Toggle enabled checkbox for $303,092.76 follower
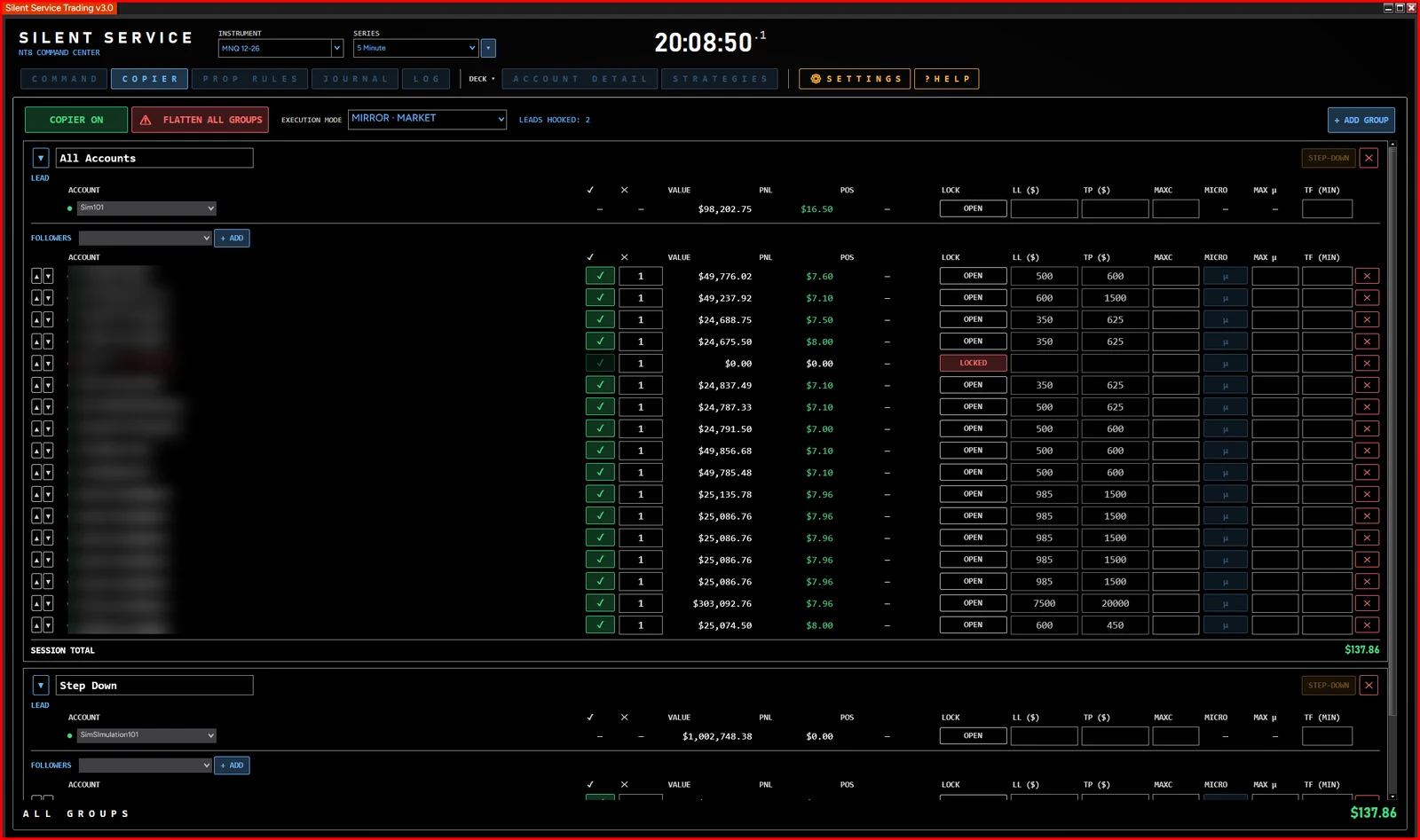 point(600,603)
